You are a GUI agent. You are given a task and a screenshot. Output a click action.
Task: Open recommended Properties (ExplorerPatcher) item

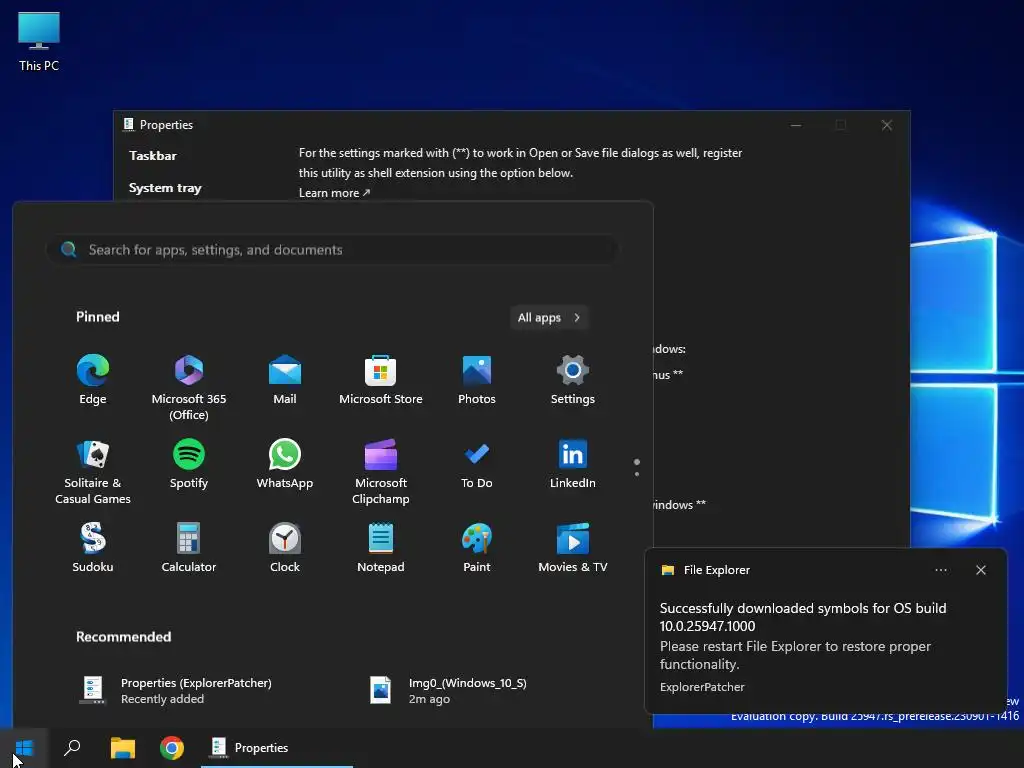point(175,690)
